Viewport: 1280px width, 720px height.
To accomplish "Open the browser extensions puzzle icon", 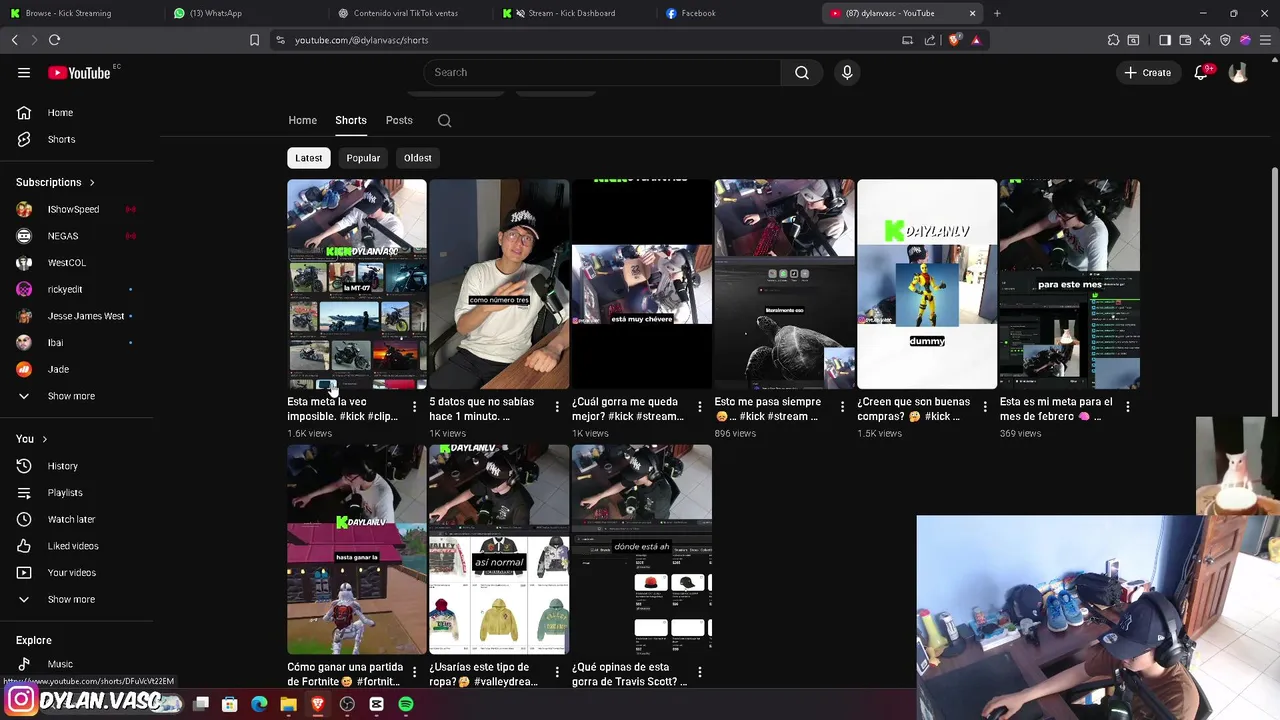I will click(1113, 40).
